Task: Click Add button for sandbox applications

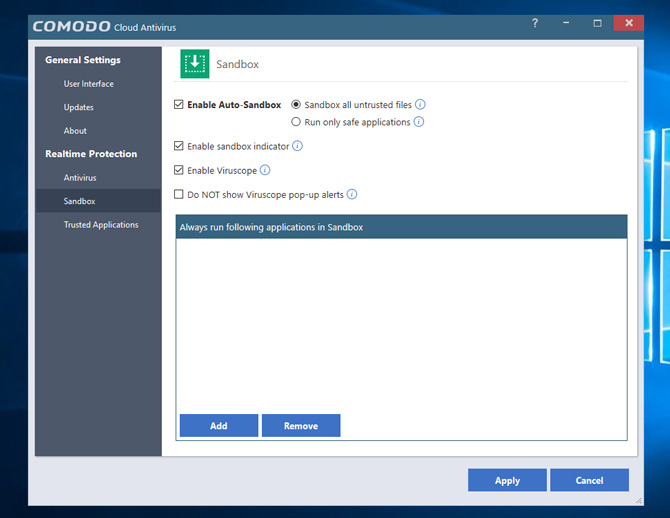Action: click(x=219, y=425)
